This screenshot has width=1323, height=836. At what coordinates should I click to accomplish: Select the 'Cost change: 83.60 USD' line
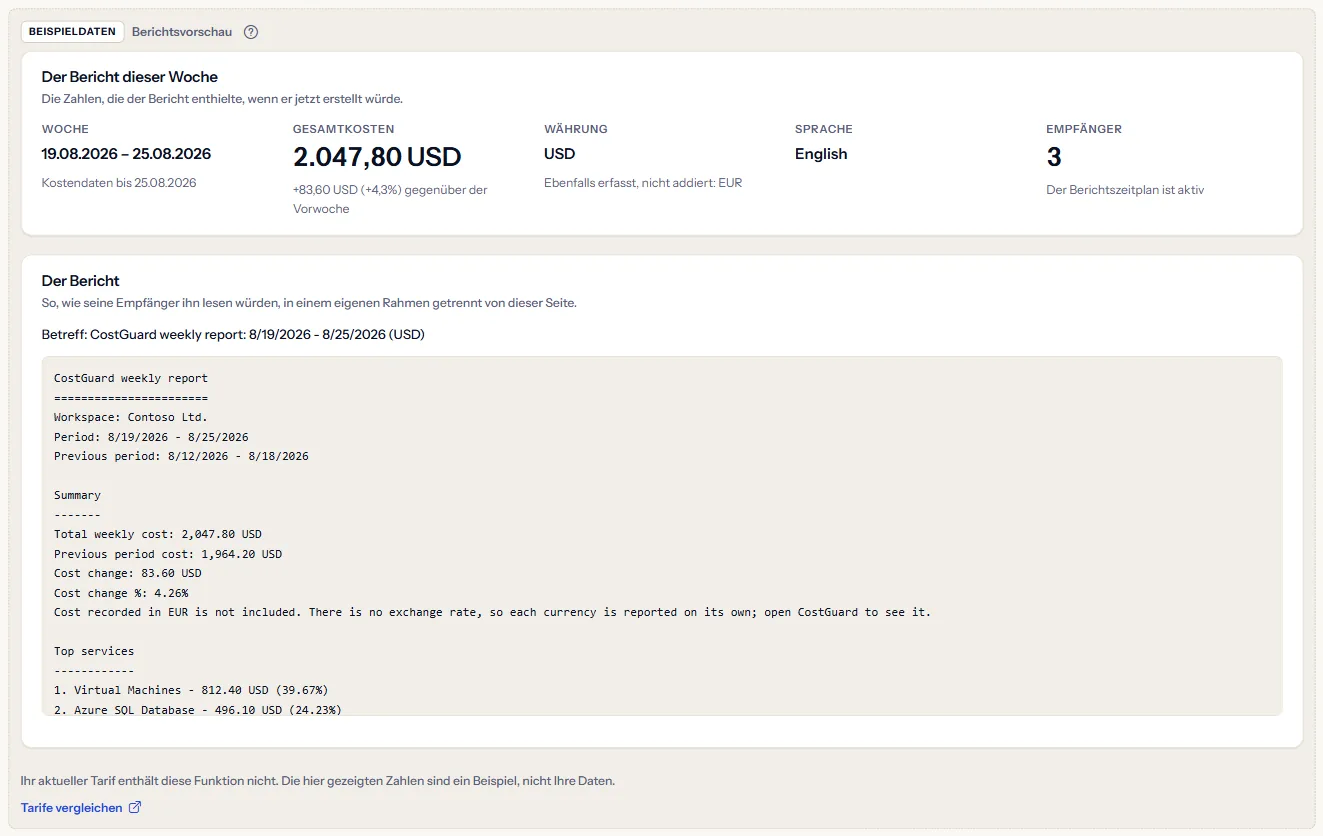128,573
